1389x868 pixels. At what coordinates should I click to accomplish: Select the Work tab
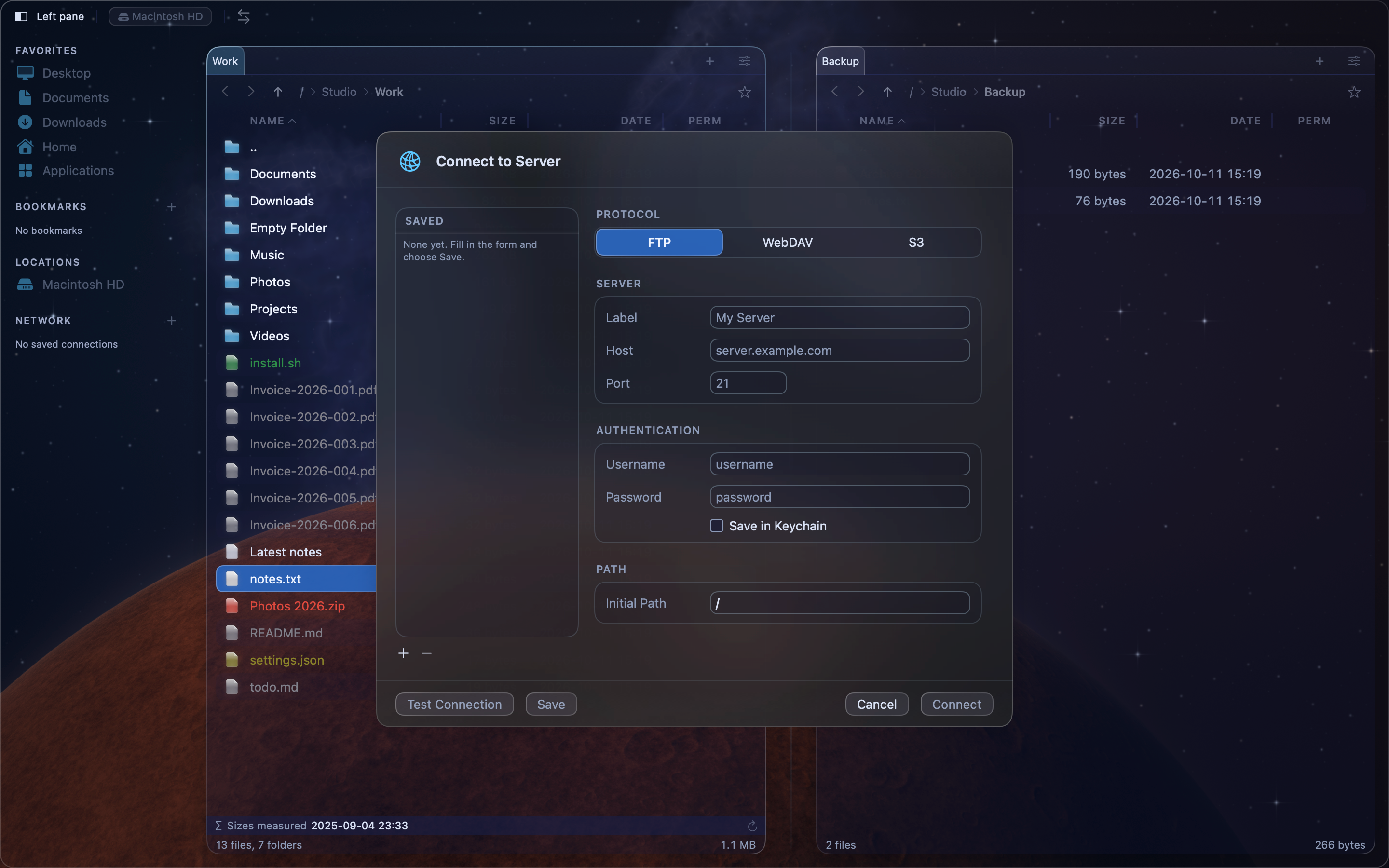pos(225,61)
